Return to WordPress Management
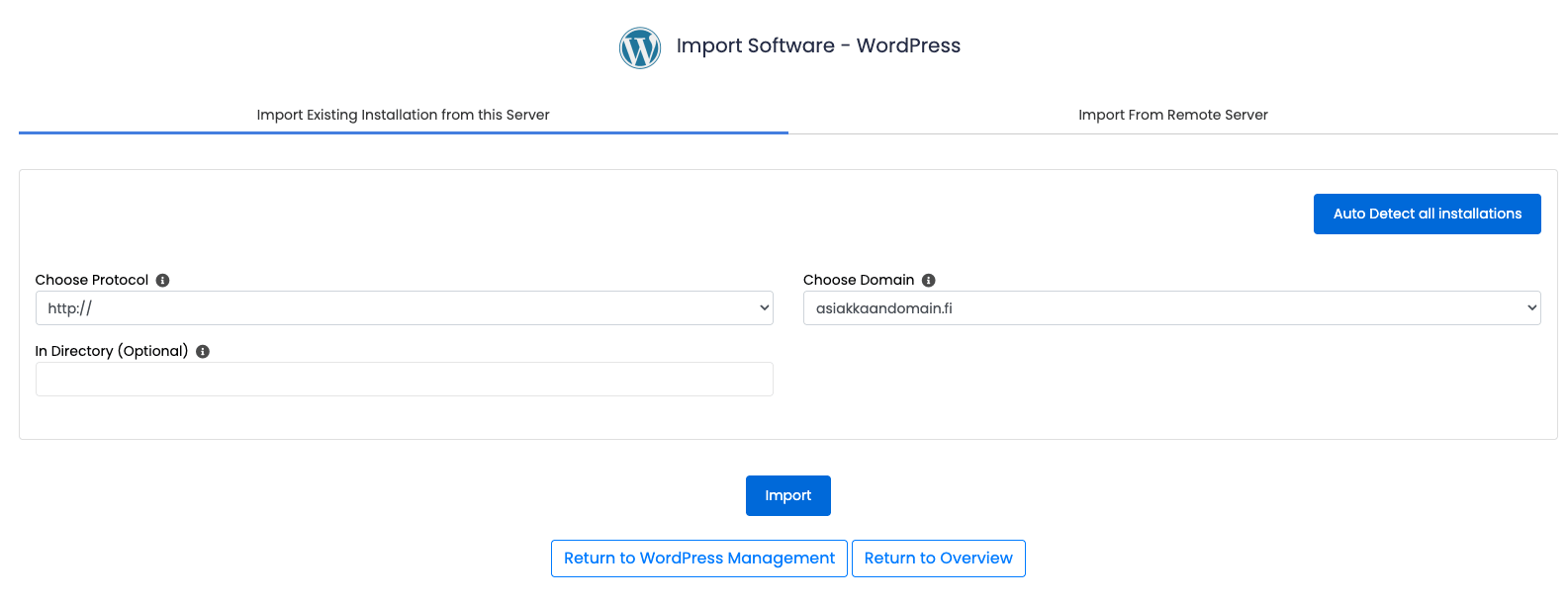The height and width of the screenshot is (603, 1568). (x=699, y=559)
